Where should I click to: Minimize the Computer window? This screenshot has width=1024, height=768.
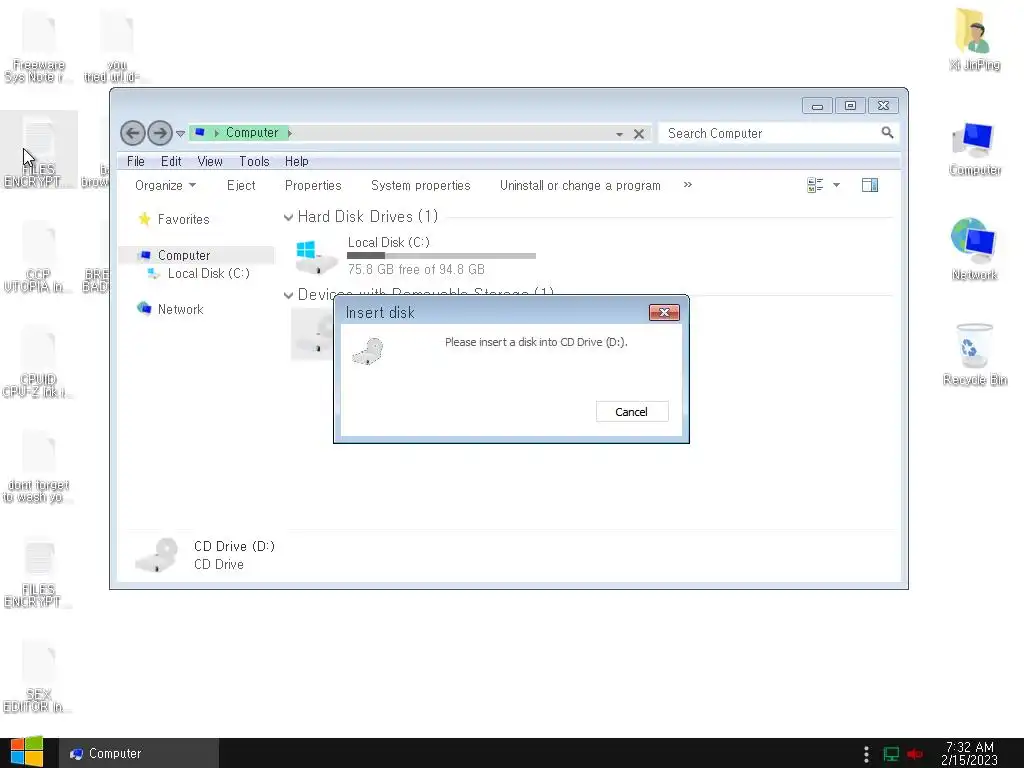817,106
